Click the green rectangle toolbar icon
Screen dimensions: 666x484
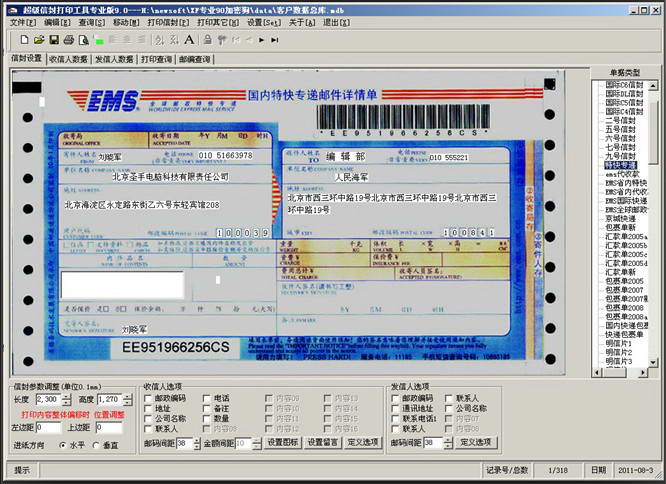click(100, 41)
